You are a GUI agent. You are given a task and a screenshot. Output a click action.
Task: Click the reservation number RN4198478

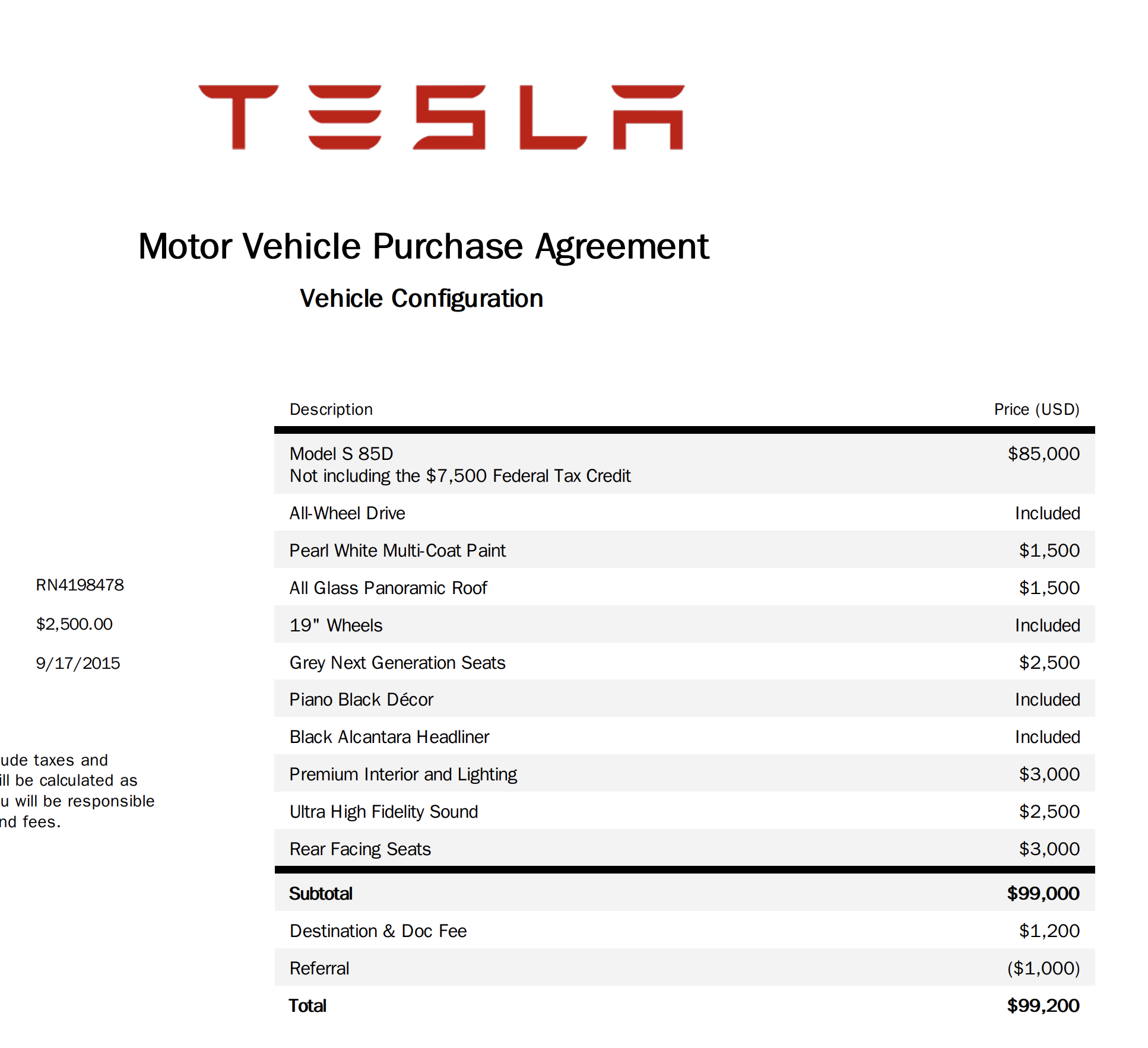pos(80,585)
